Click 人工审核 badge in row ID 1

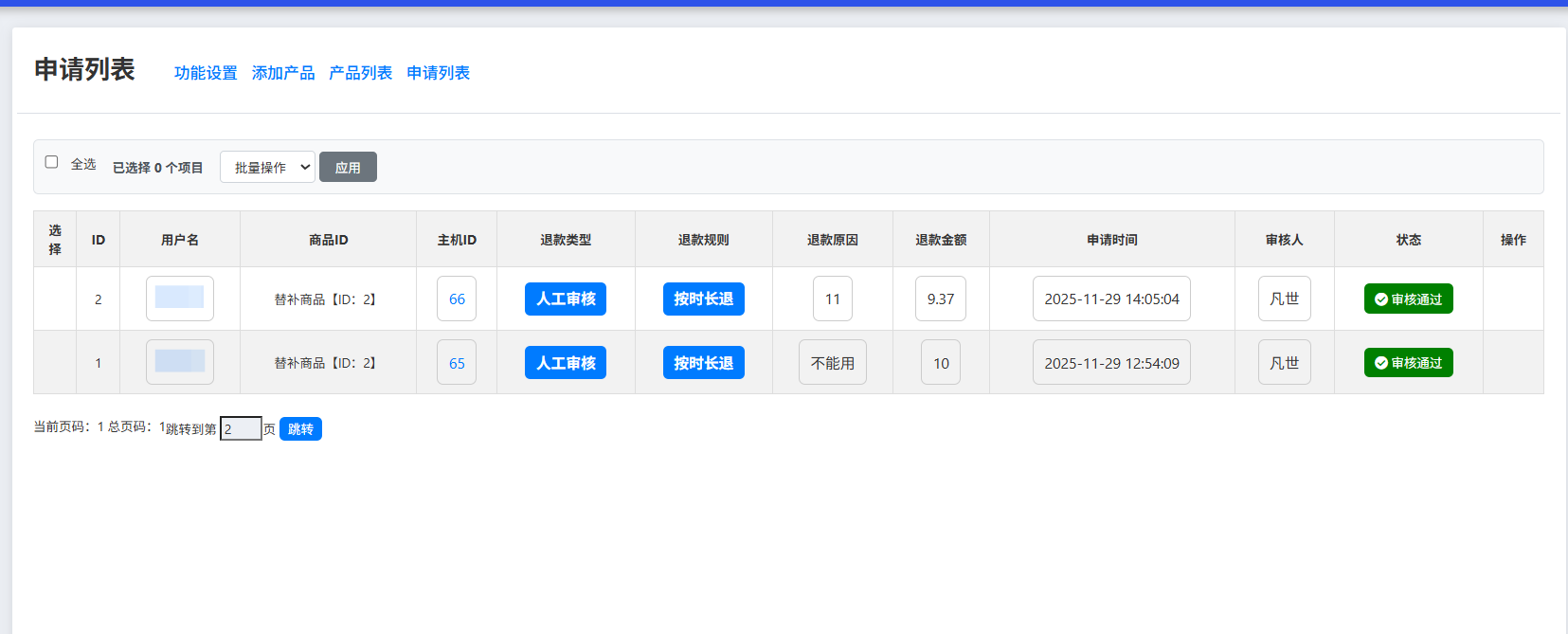point(566,363)
